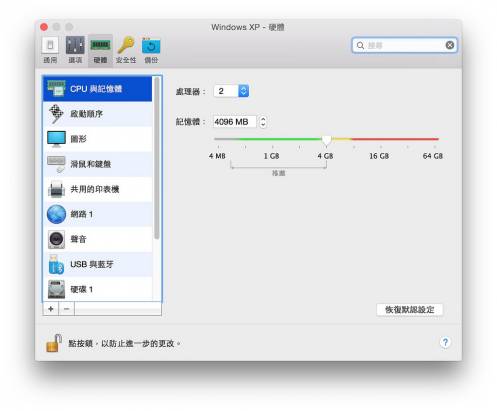Viewport: 497px width, 411px height.
Task: Select the shared printer item
Action: [x=98, y=189]
